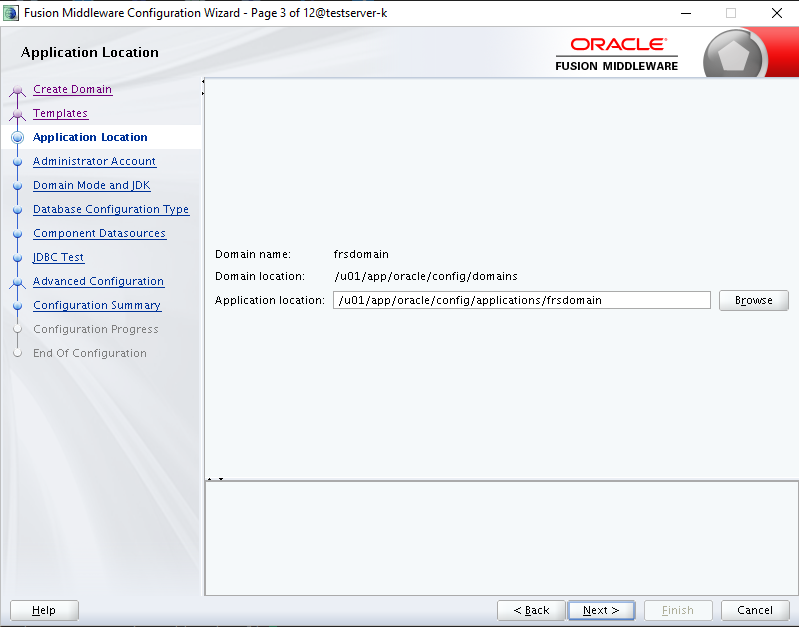Proceed with the Next button
Screen dimensions: 799x627
pos(601,610)
